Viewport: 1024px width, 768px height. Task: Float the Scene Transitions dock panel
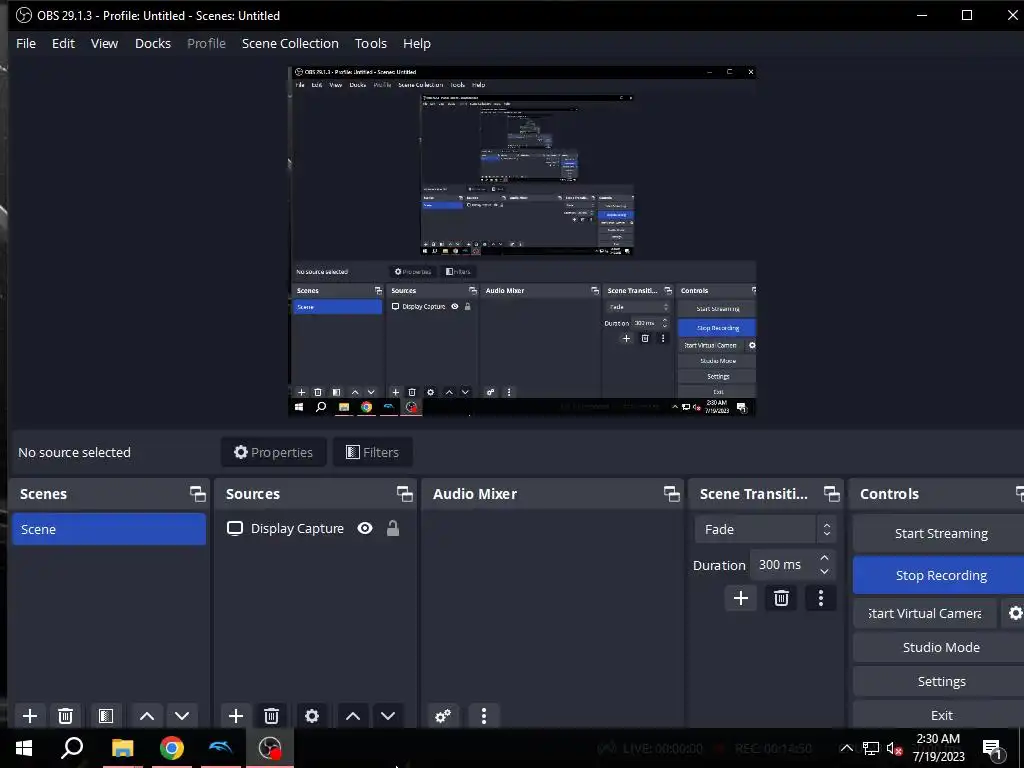831,494
